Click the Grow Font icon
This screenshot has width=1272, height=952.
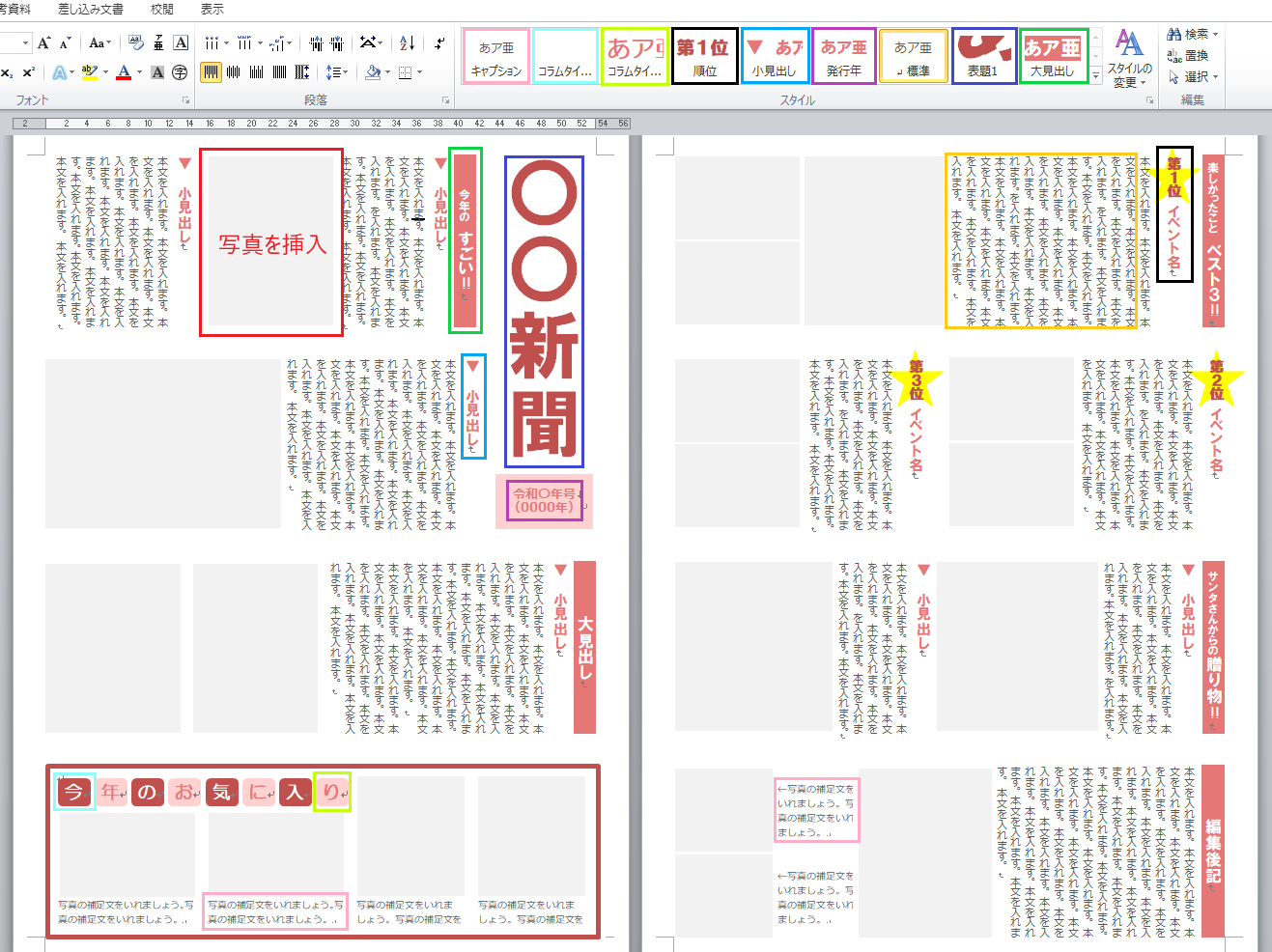click(44, 43)
